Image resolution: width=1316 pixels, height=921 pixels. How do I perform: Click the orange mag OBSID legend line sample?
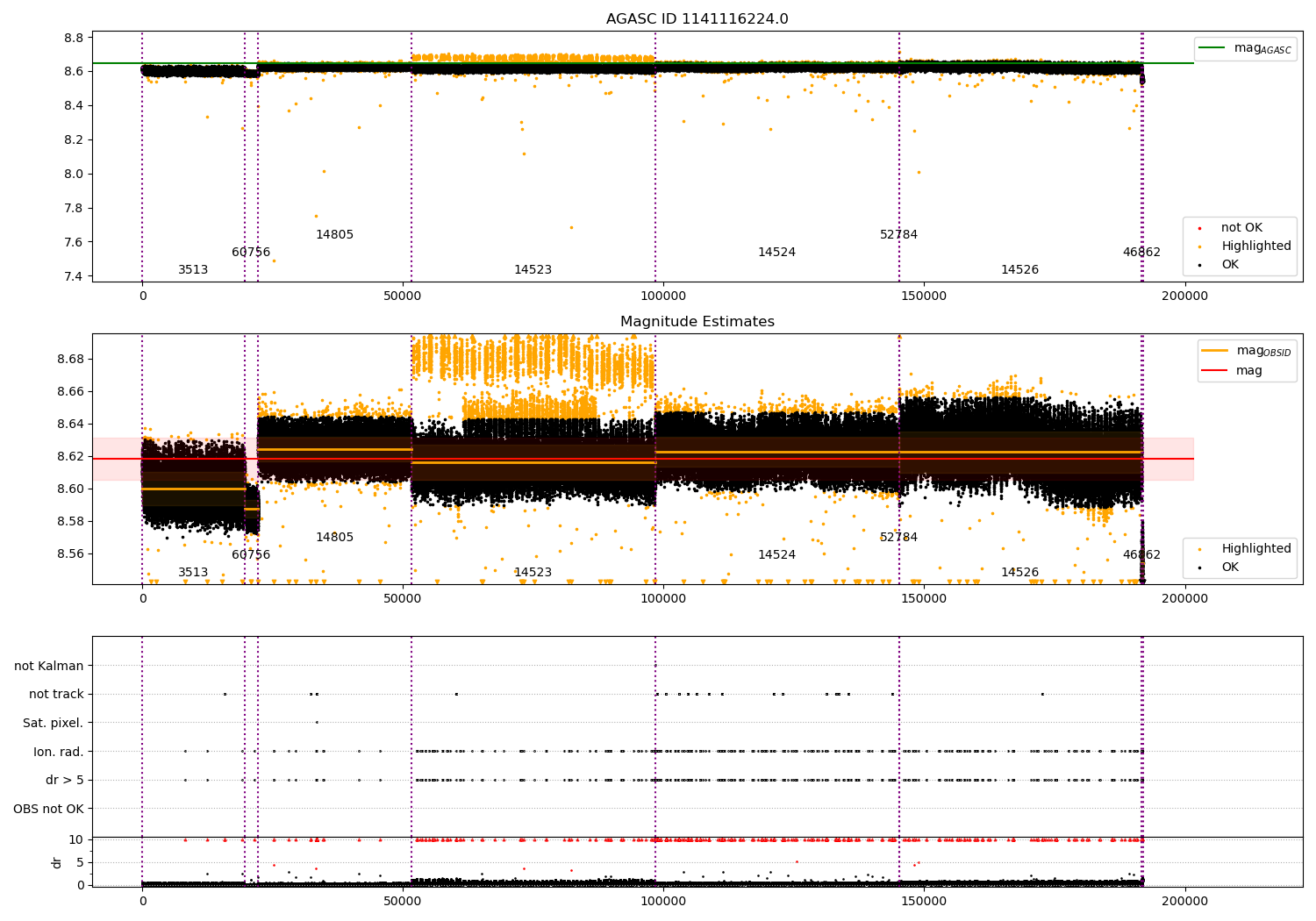[1215, 351]
